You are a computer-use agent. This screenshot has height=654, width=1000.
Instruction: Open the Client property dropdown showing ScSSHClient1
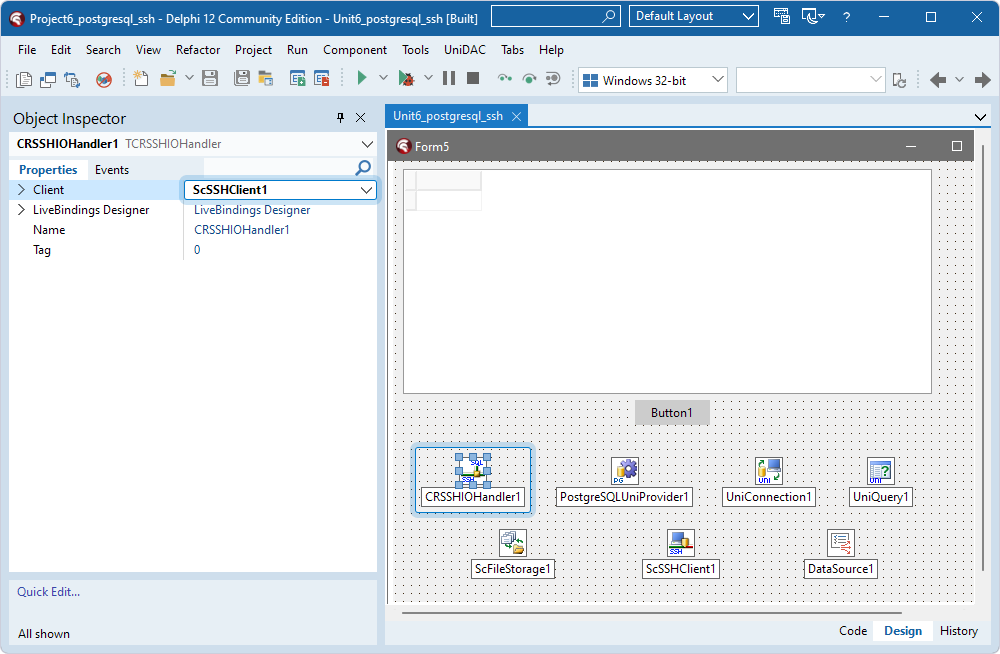coord(368,189)
